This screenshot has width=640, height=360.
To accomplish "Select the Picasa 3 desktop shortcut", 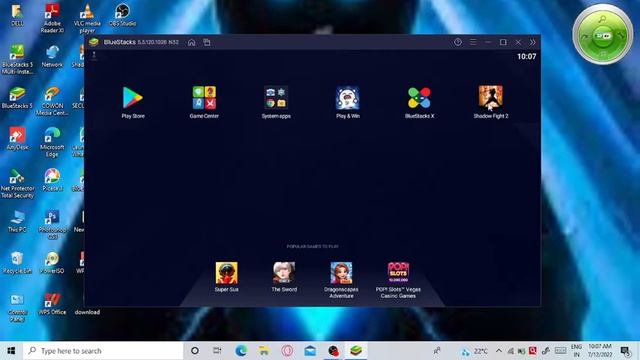I will pos(52,180).
